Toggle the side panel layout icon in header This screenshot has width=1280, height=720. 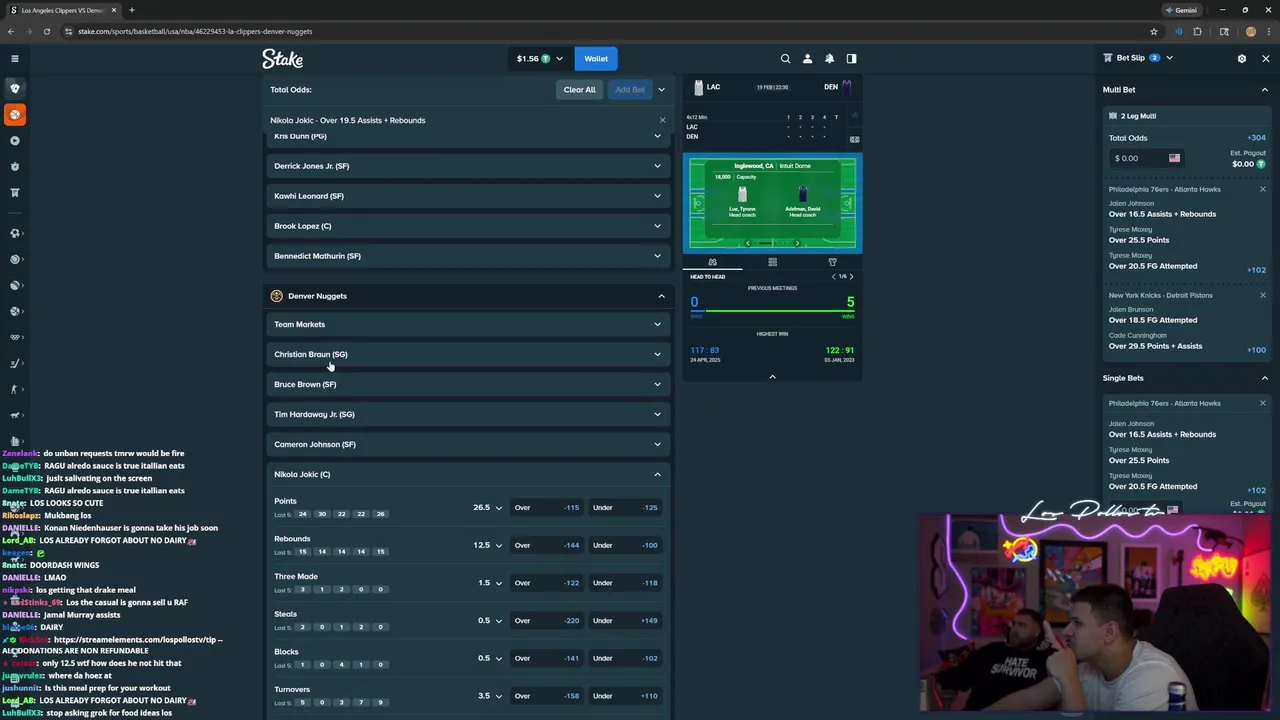click(851, 59)
